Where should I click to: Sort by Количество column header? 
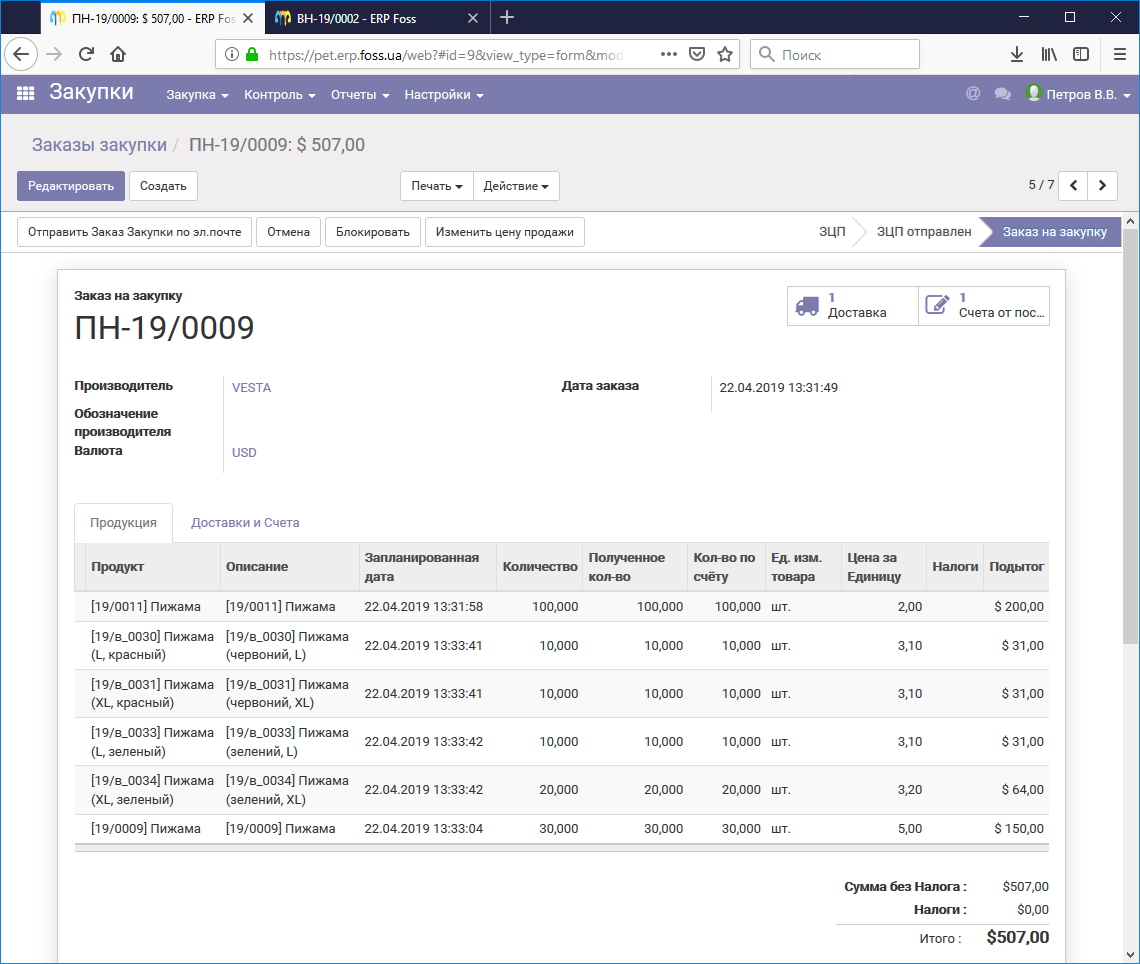click(x=539, y=566)
